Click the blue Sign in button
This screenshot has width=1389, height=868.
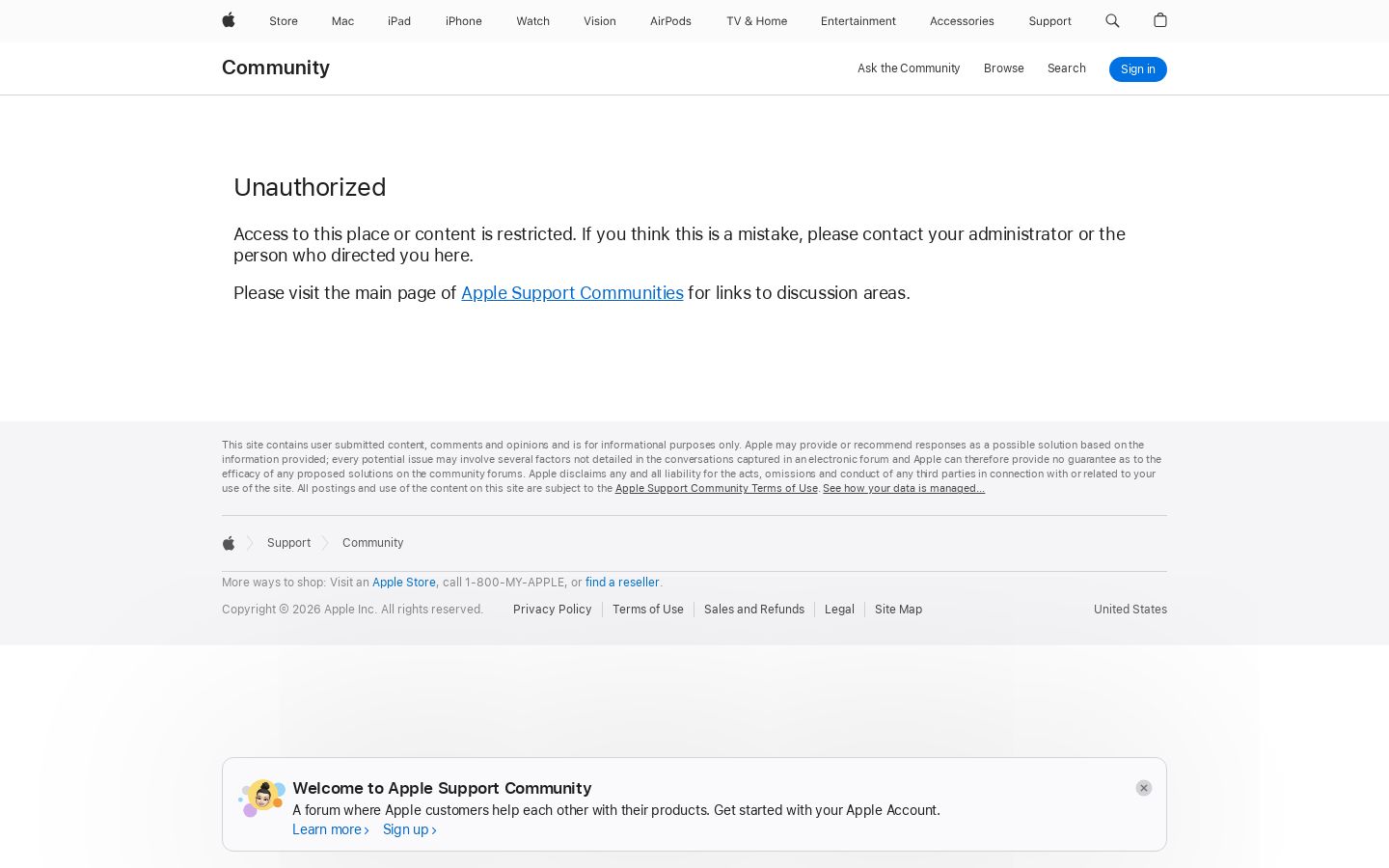(1138, 69)
